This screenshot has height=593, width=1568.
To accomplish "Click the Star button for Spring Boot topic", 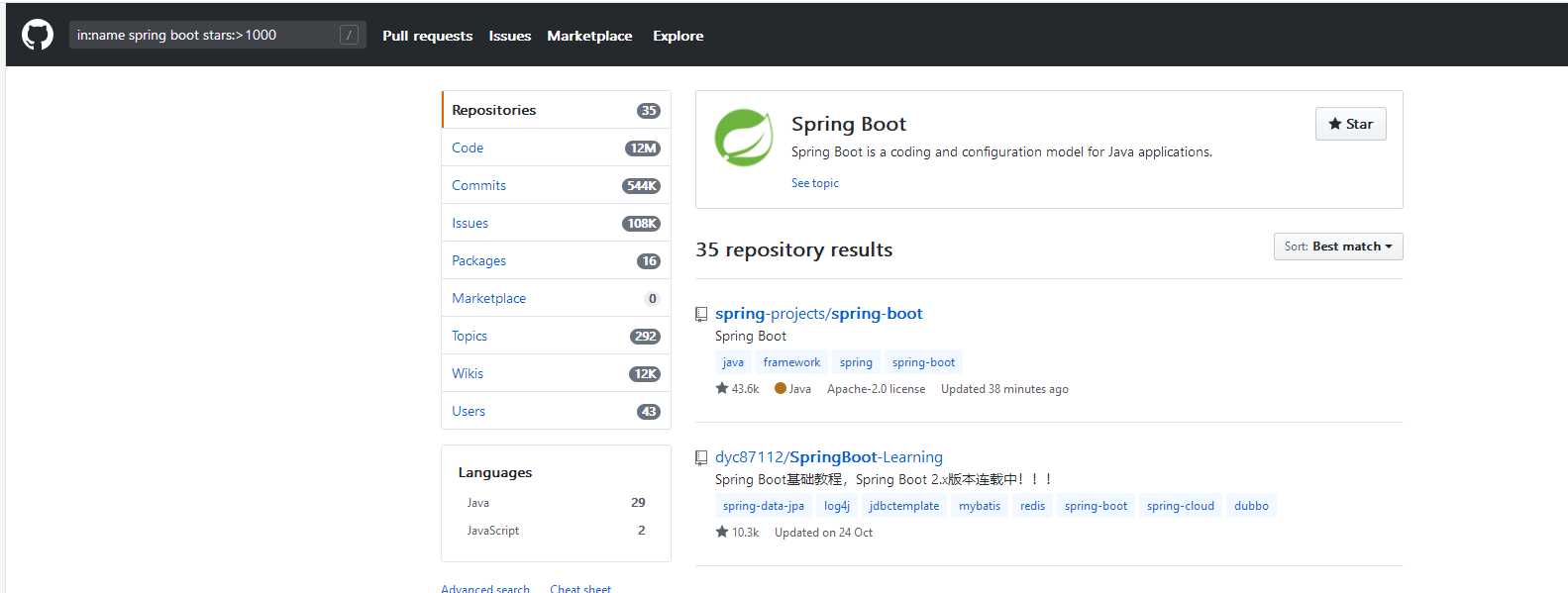I will [x=1351, y=124].
